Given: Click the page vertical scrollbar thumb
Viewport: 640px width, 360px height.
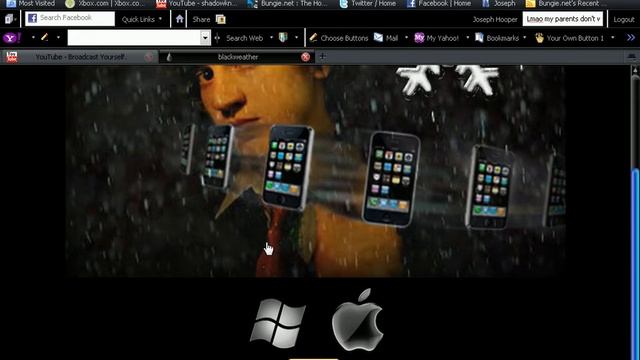Looking at the screenshot, I should [x=635, y=263].
